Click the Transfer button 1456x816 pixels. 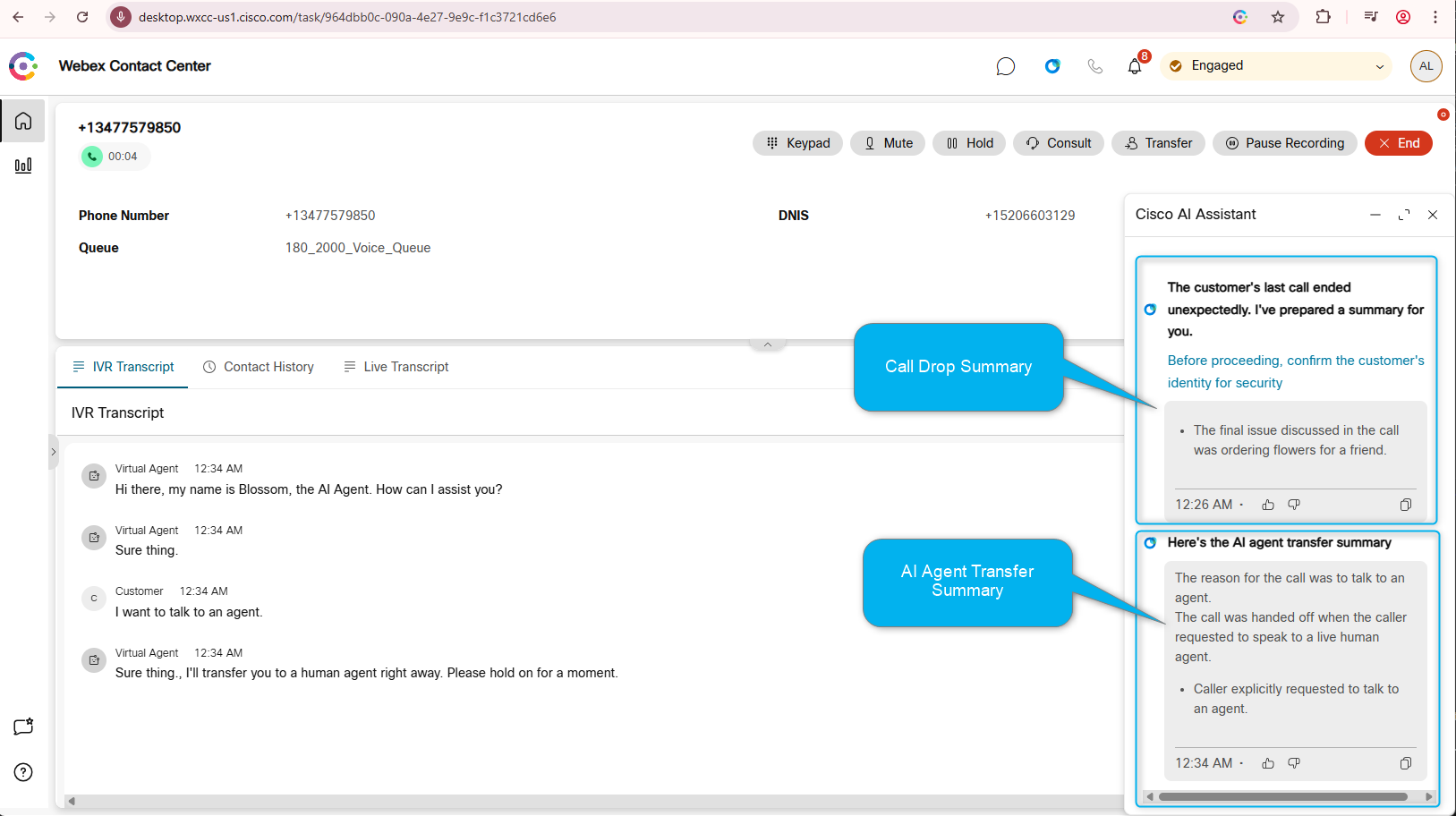pyautogui.click(x=1158, y=143)
